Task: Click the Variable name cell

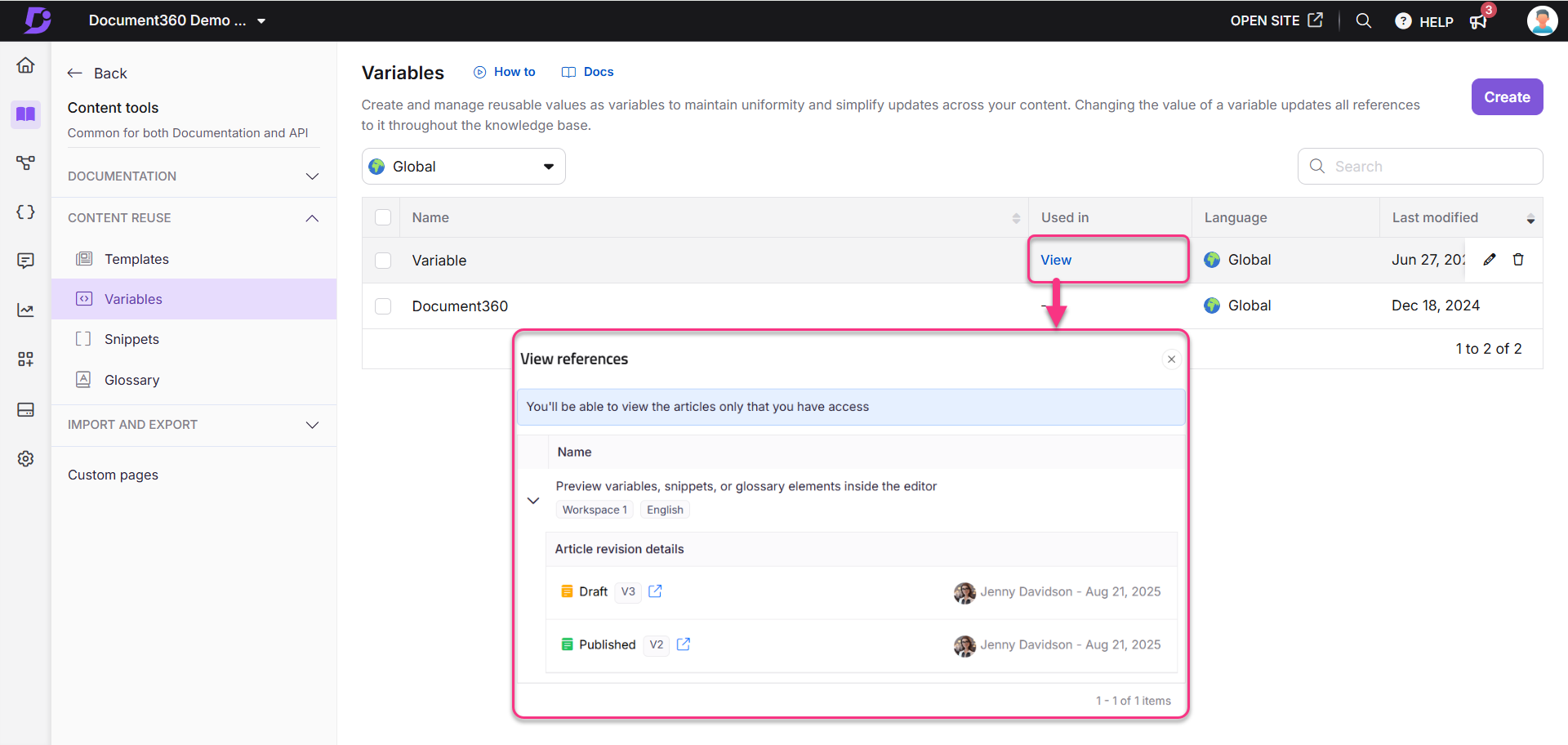Action: tap(439, 261)
